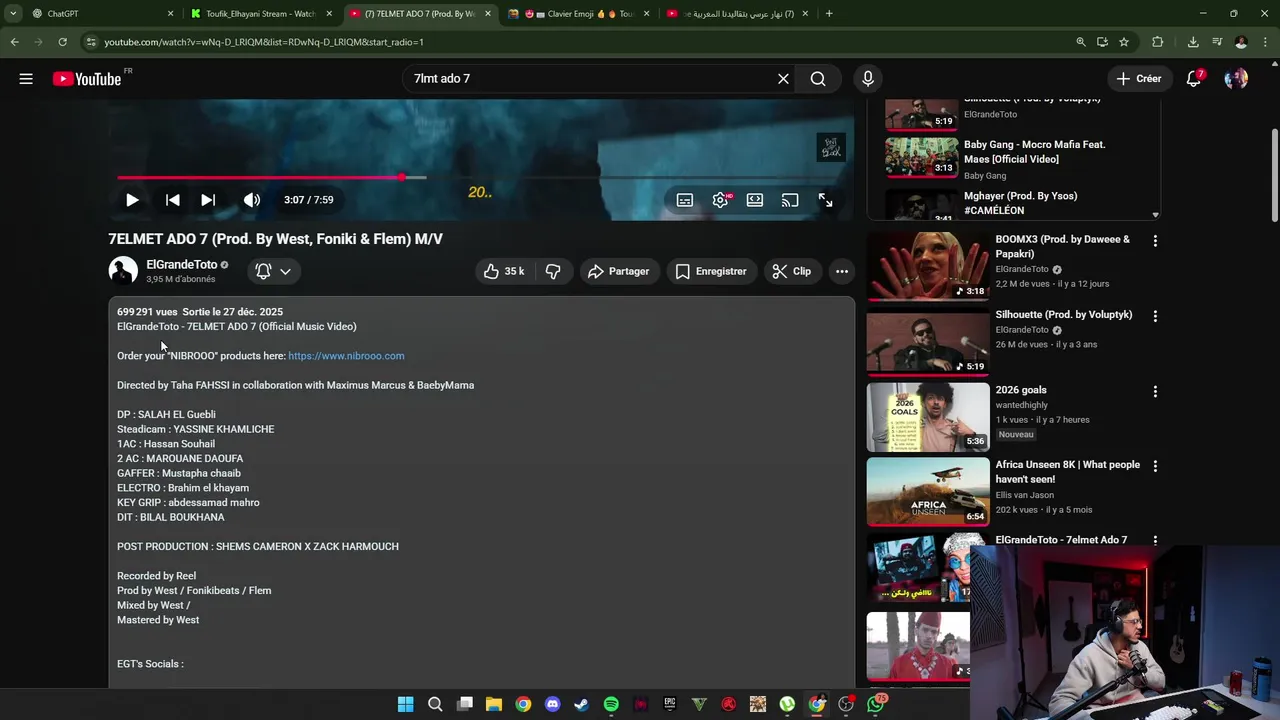The image size is (1280, 720).
Task: Open Epic Games Launcher from the taskbar
Action: pyautogui.click(x=670, y=704)
